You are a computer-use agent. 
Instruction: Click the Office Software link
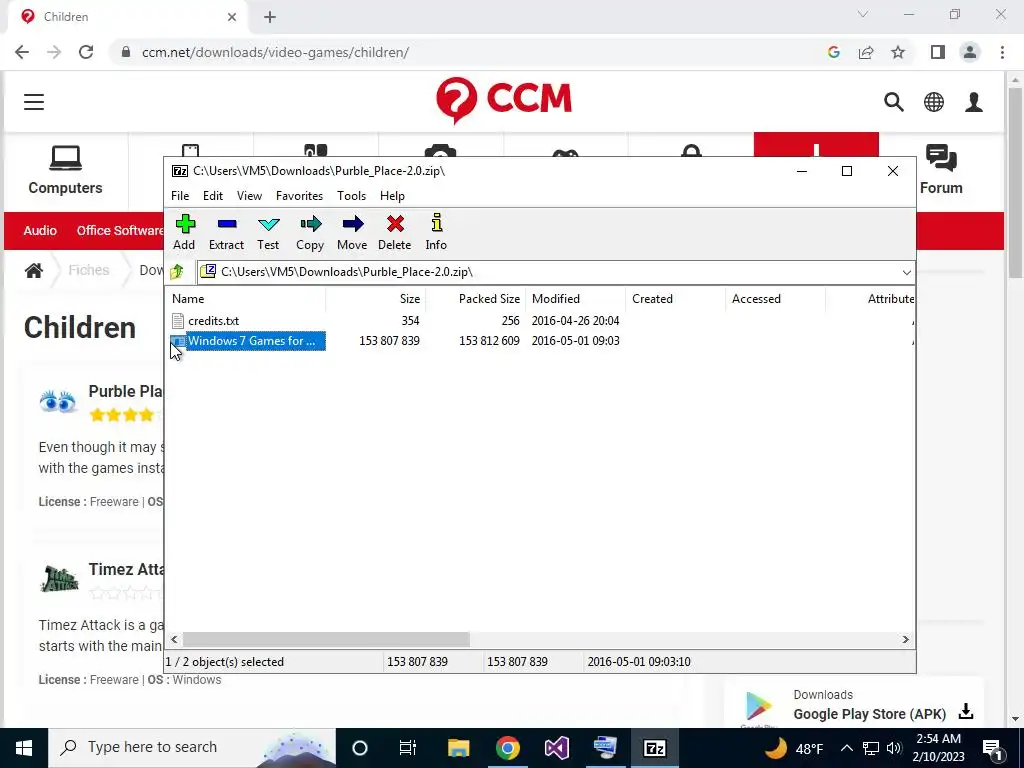[120, 231]
